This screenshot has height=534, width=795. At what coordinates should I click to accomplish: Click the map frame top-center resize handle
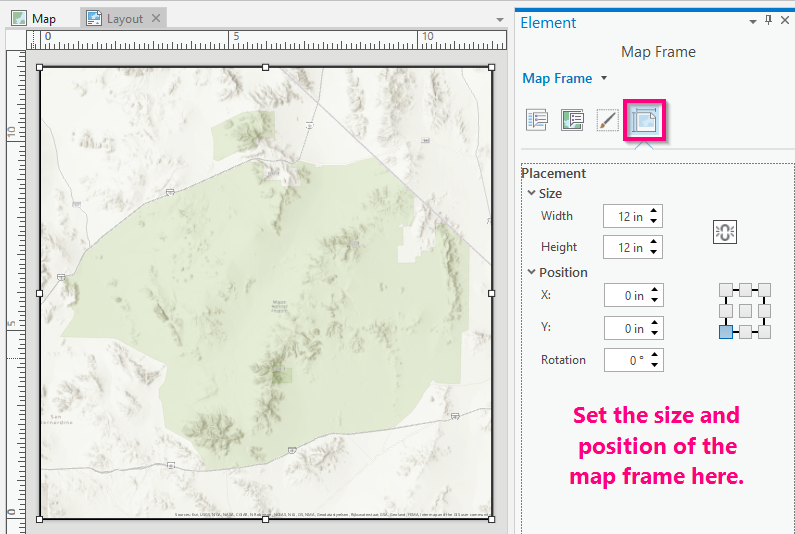(265, 67)
